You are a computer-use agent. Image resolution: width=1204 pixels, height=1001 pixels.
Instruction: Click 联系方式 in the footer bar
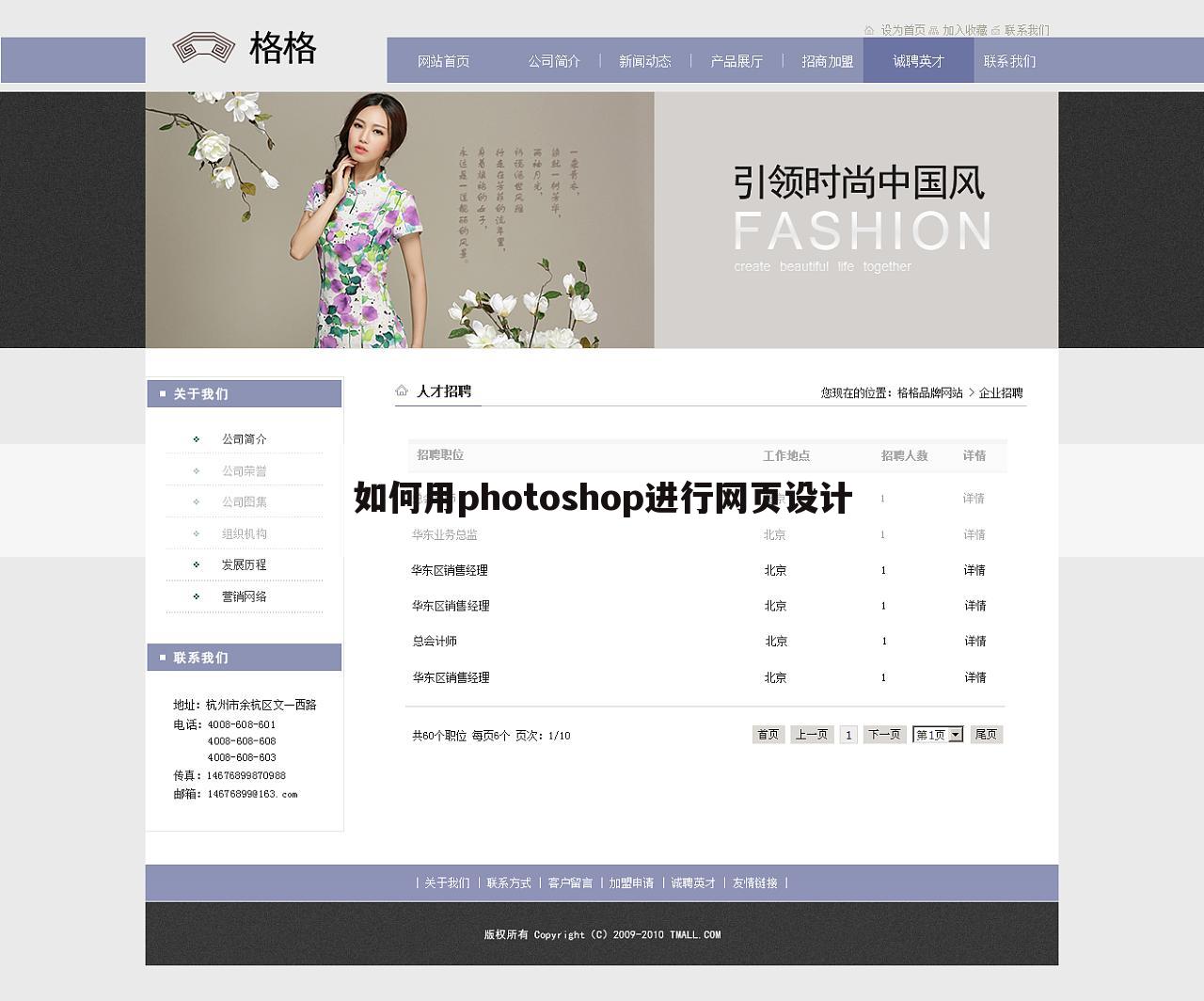509,883
